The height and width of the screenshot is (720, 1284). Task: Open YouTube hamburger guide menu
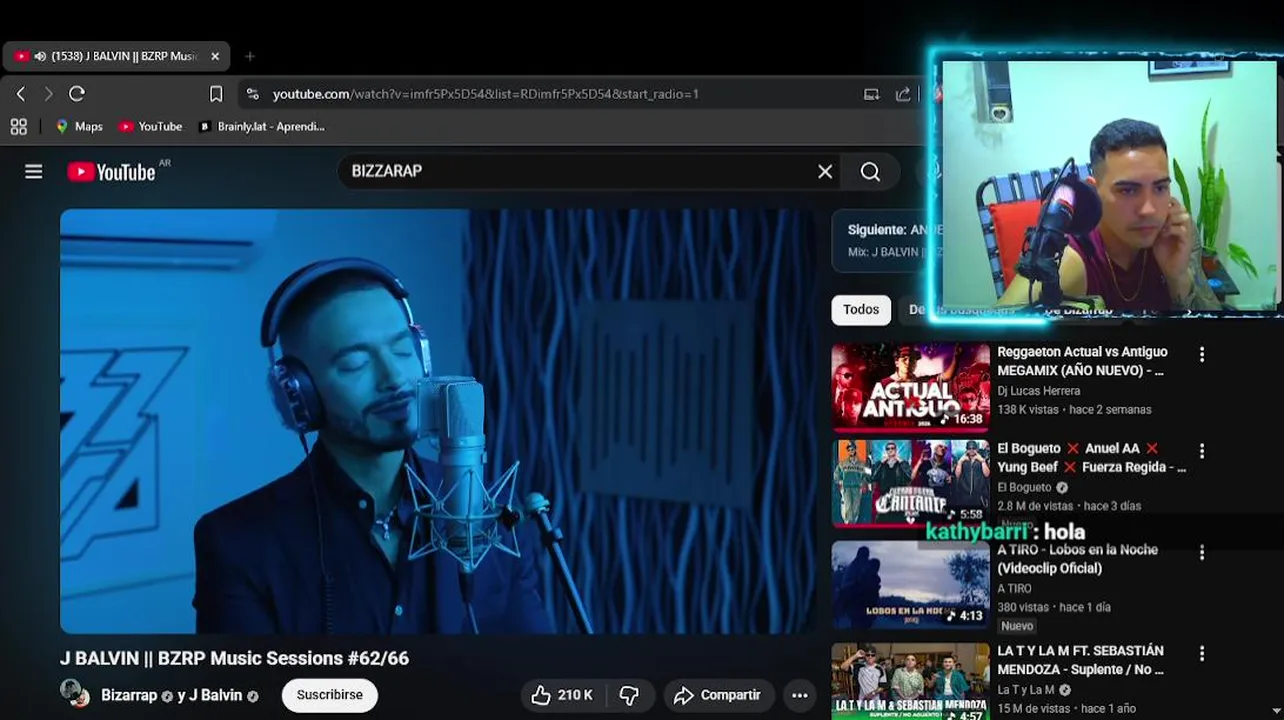point(34,172)
